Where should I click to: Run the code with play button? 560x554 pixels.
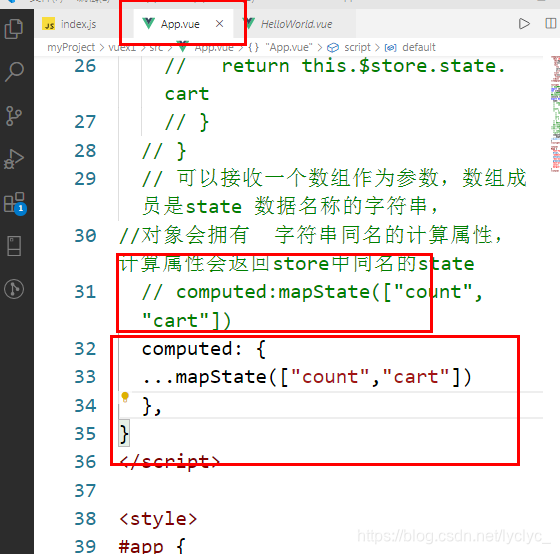pyautogui.click(x=524, y=24)
